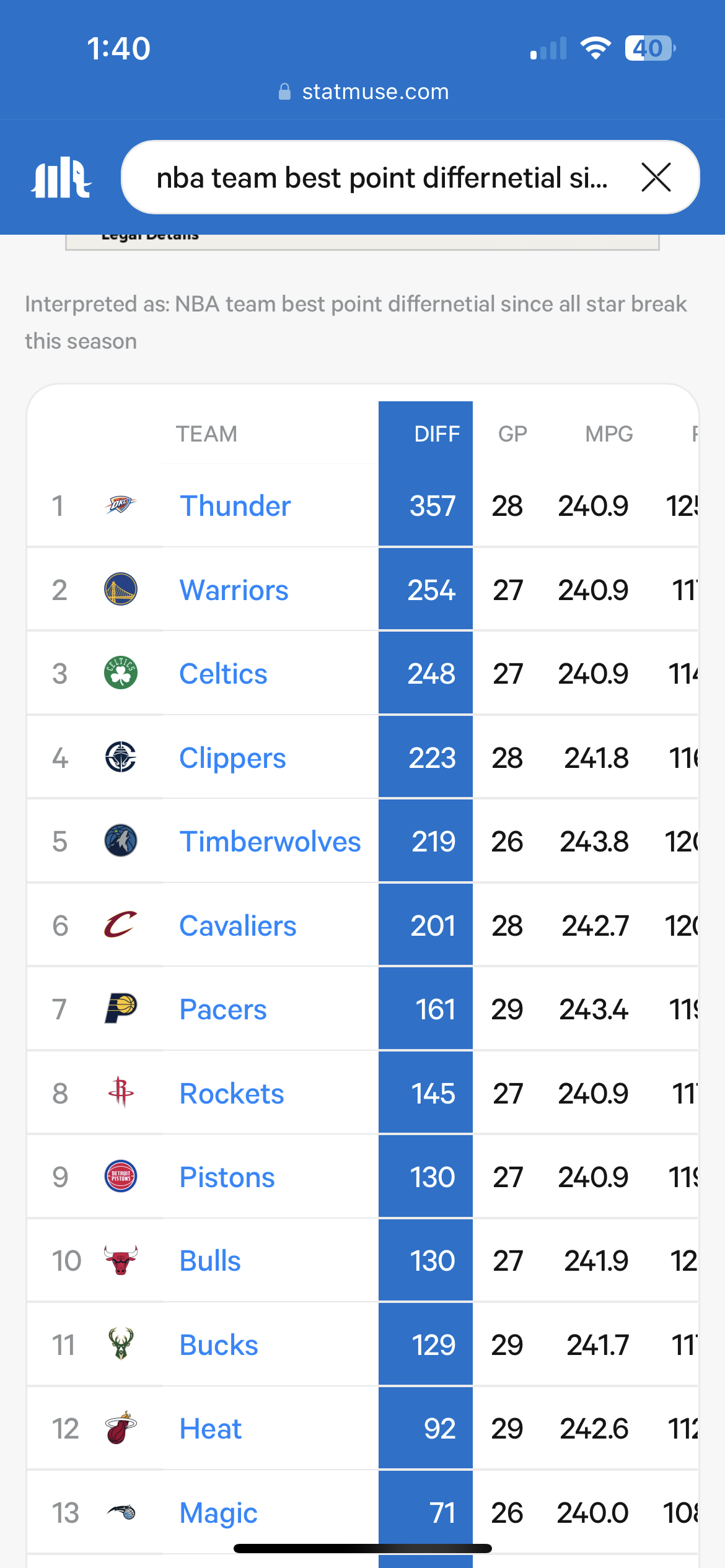
Task: Tap the Clippers team logo
Action: 121,757
